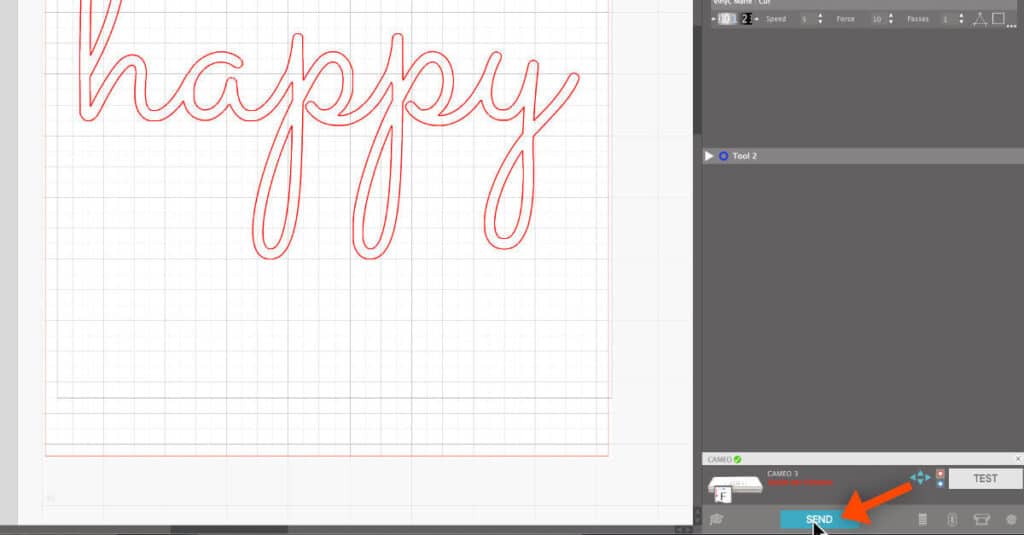
Task: Click the red tool carriage indicator
Action: tap(940, 474)
